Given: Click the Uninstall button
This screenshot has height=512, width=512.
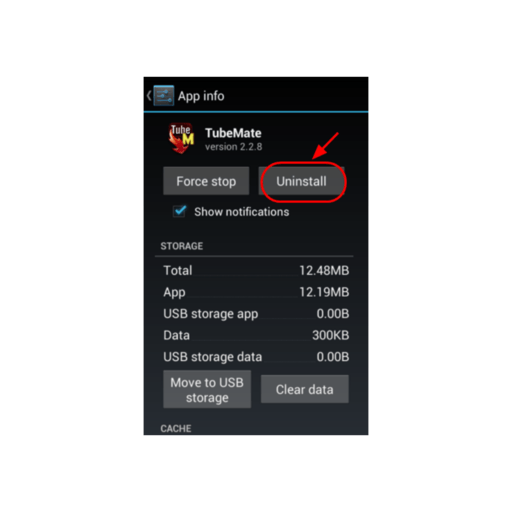Looking at the screenshot, I should [x=301, y=181].
